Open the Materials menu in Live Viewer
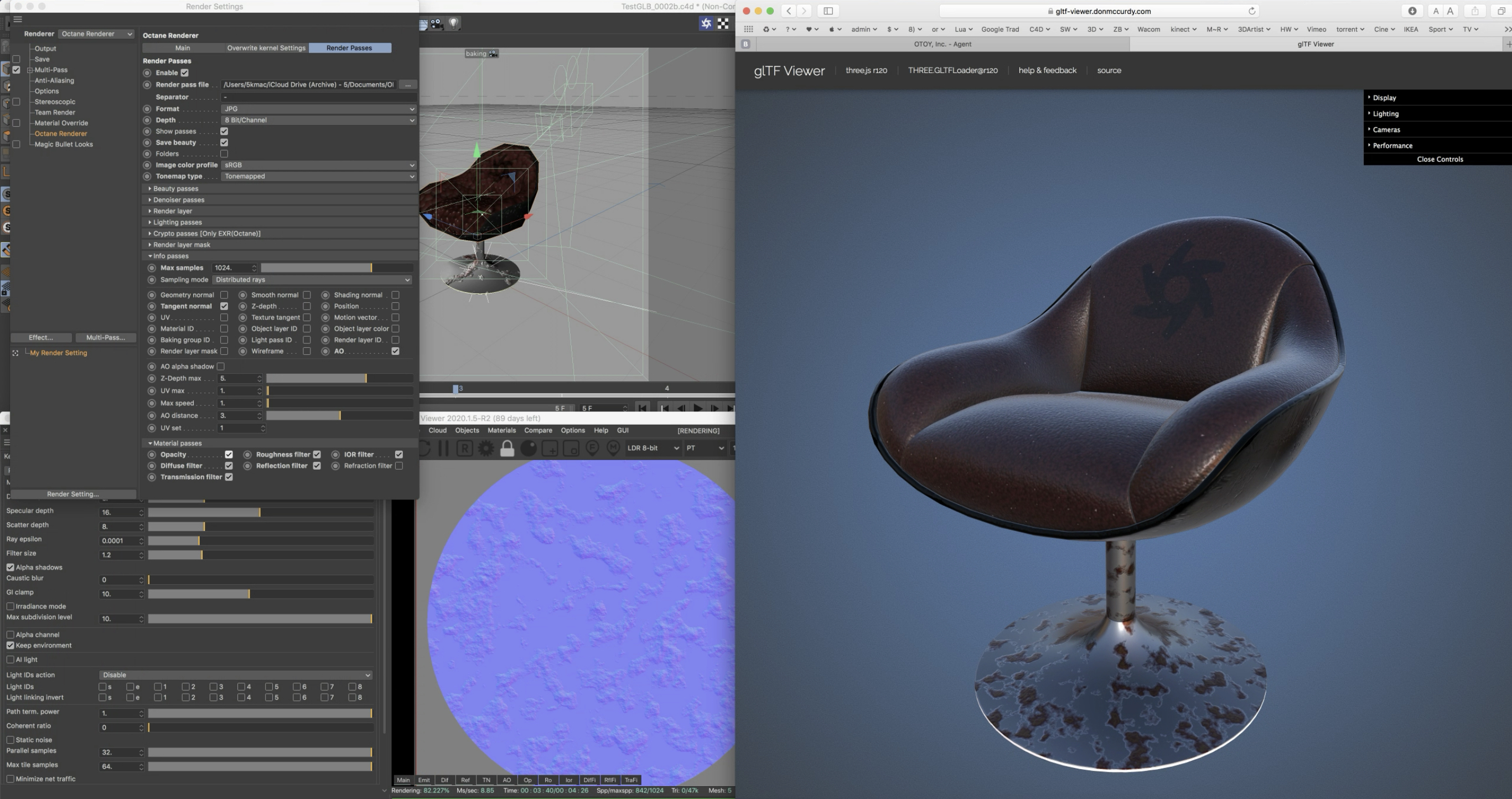 (x=501, y=430)
